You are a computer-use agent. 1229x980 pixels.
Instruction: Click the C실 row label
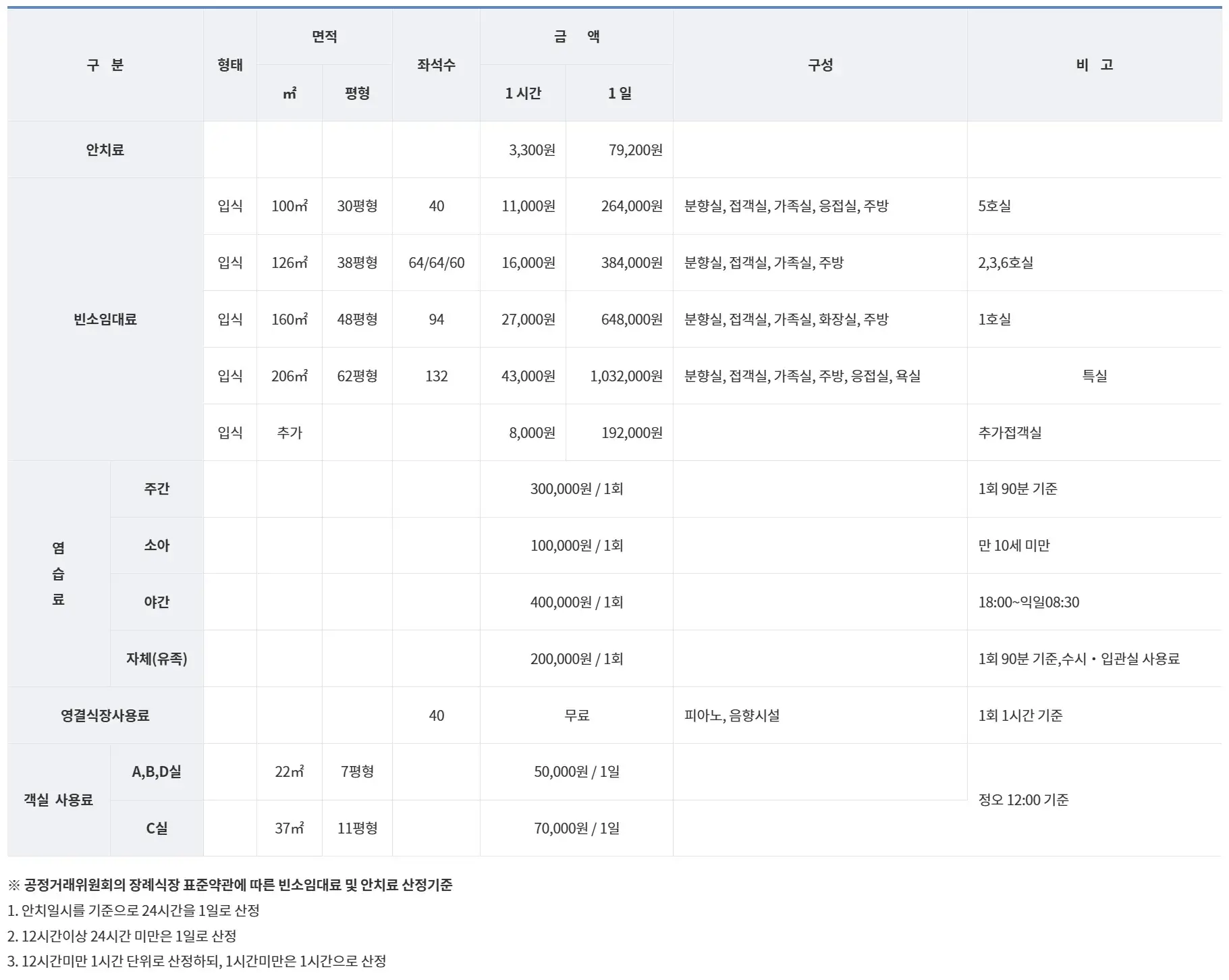(x=156, y=828)
